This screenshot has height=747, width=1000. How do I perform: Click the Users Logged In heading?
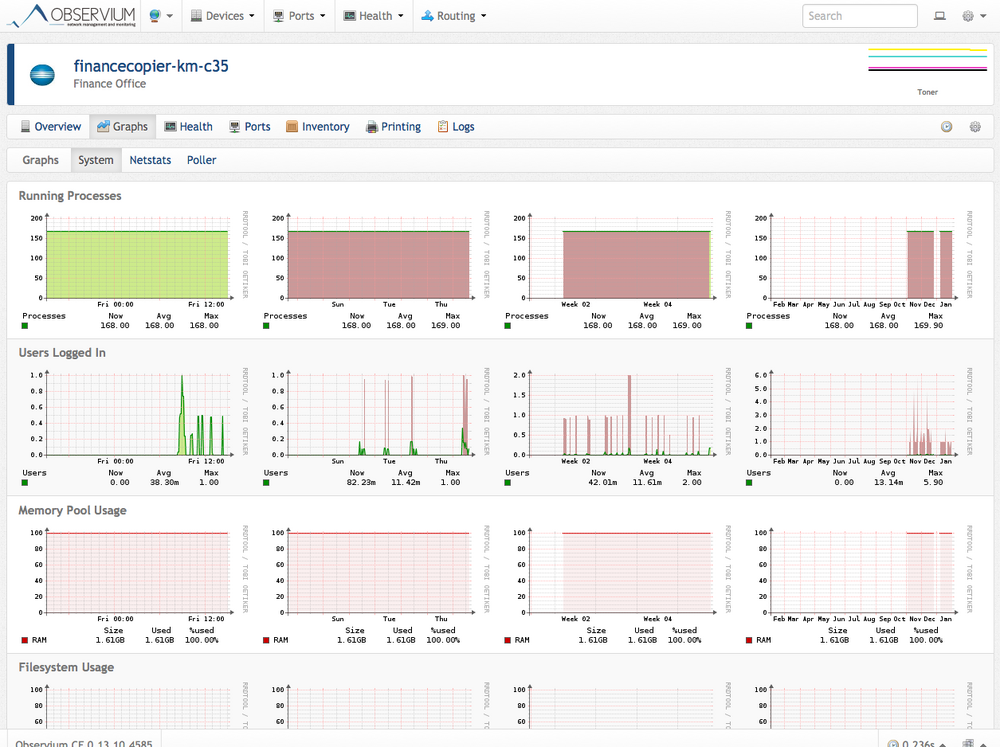[x=62, y=353]
